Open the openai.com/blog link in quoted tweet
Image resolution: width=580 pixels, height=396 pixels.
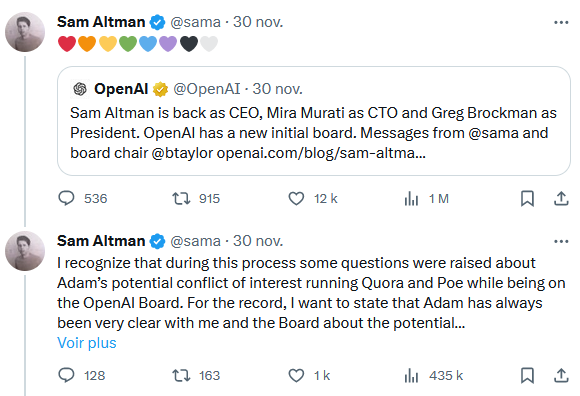tap(321, 153)
